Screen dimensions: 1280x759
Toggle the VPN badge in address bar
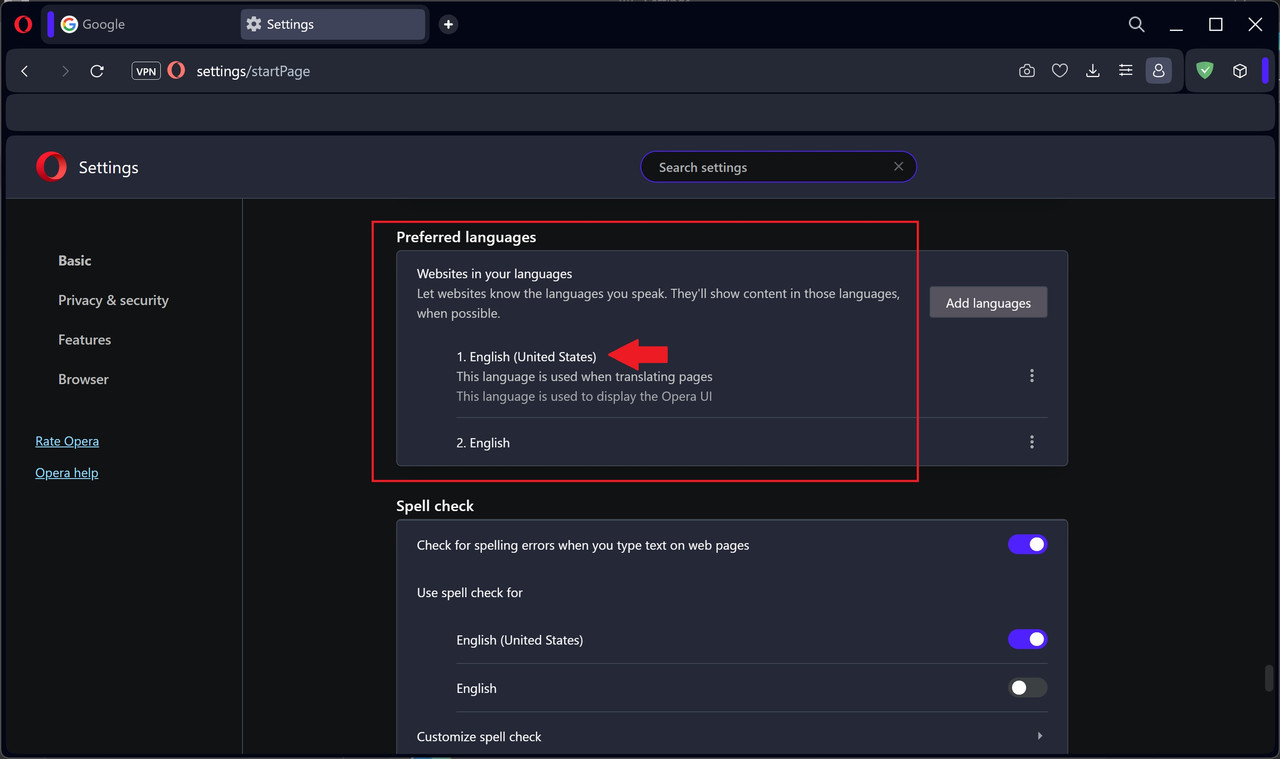(x=146, y=71)
